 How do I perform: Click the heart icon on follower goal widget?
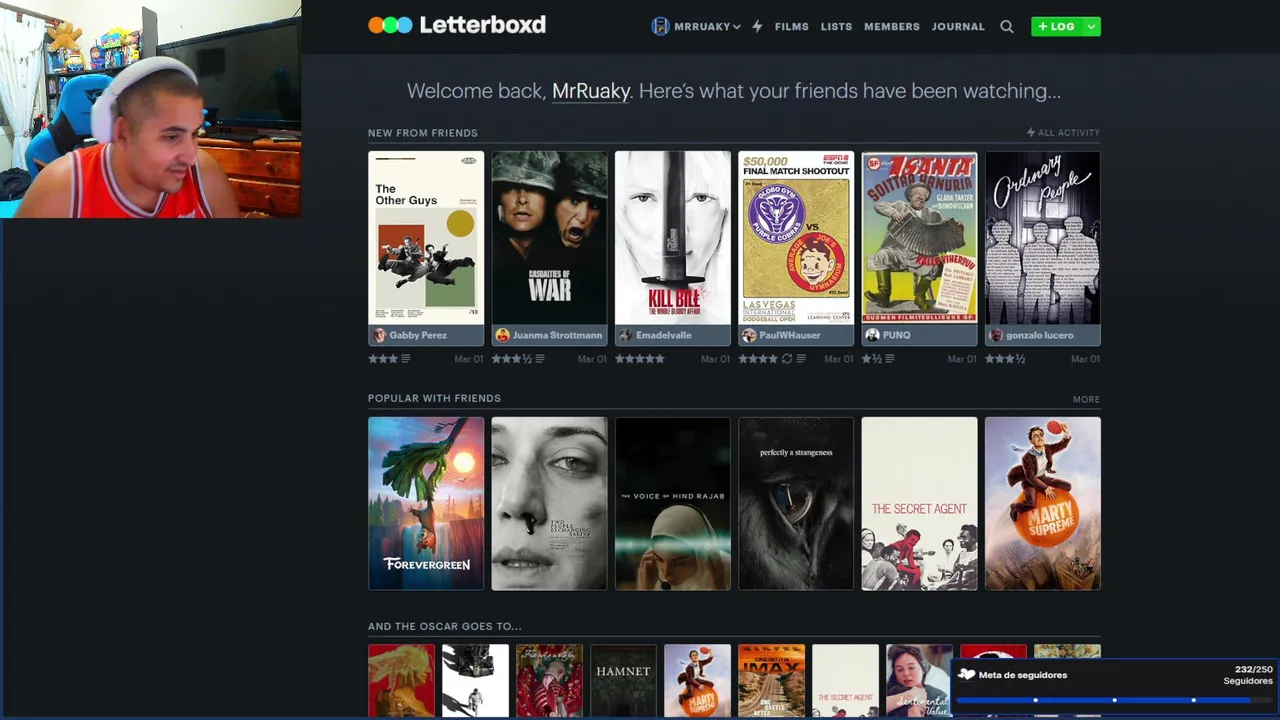[966, 674]
